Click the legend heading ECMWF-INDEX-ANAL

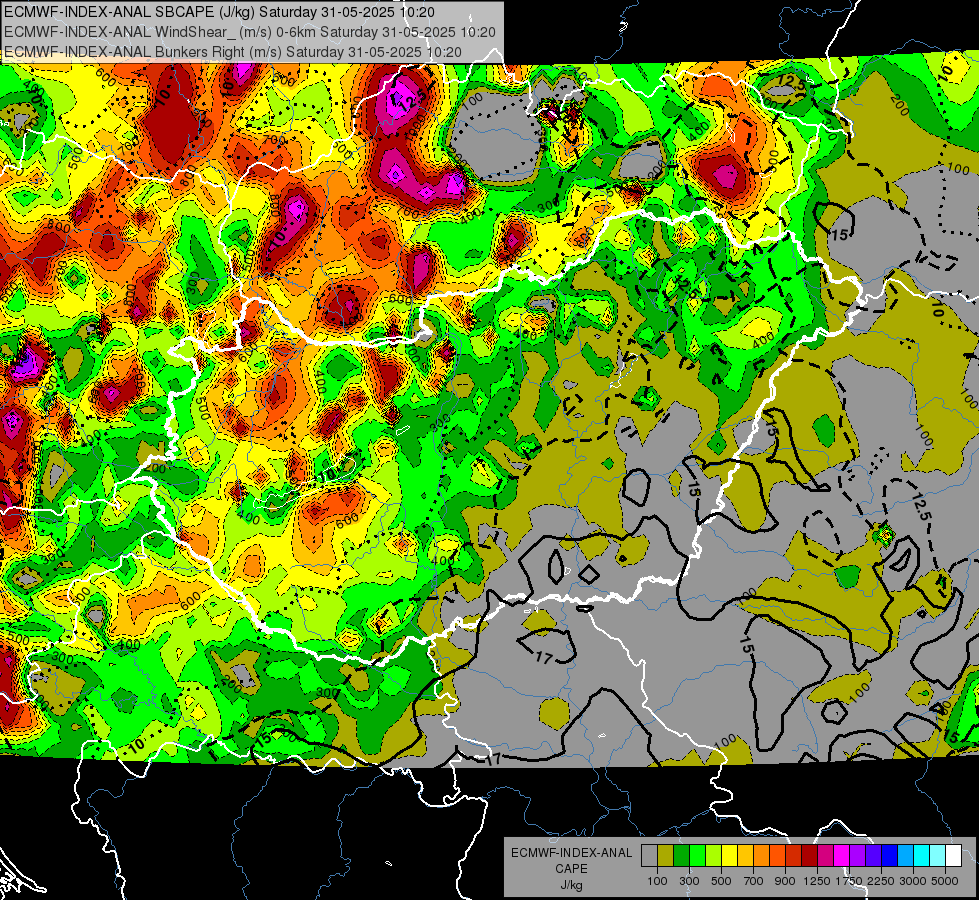pos(571,853)
